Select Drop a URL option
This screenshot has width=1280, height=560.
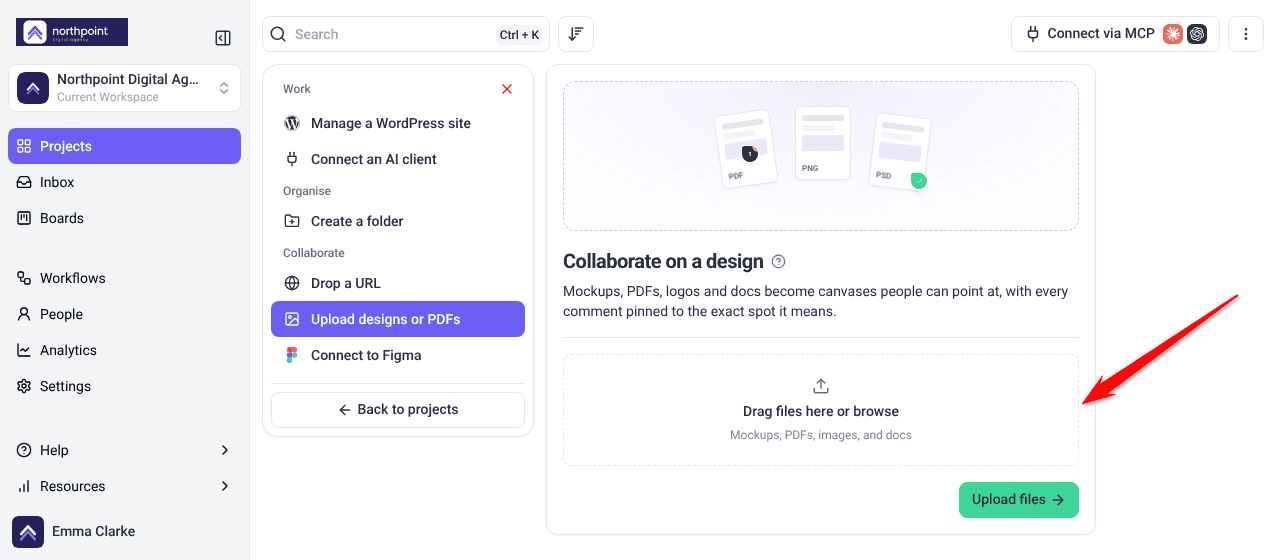pyautogui.click(x=398, y=283)
